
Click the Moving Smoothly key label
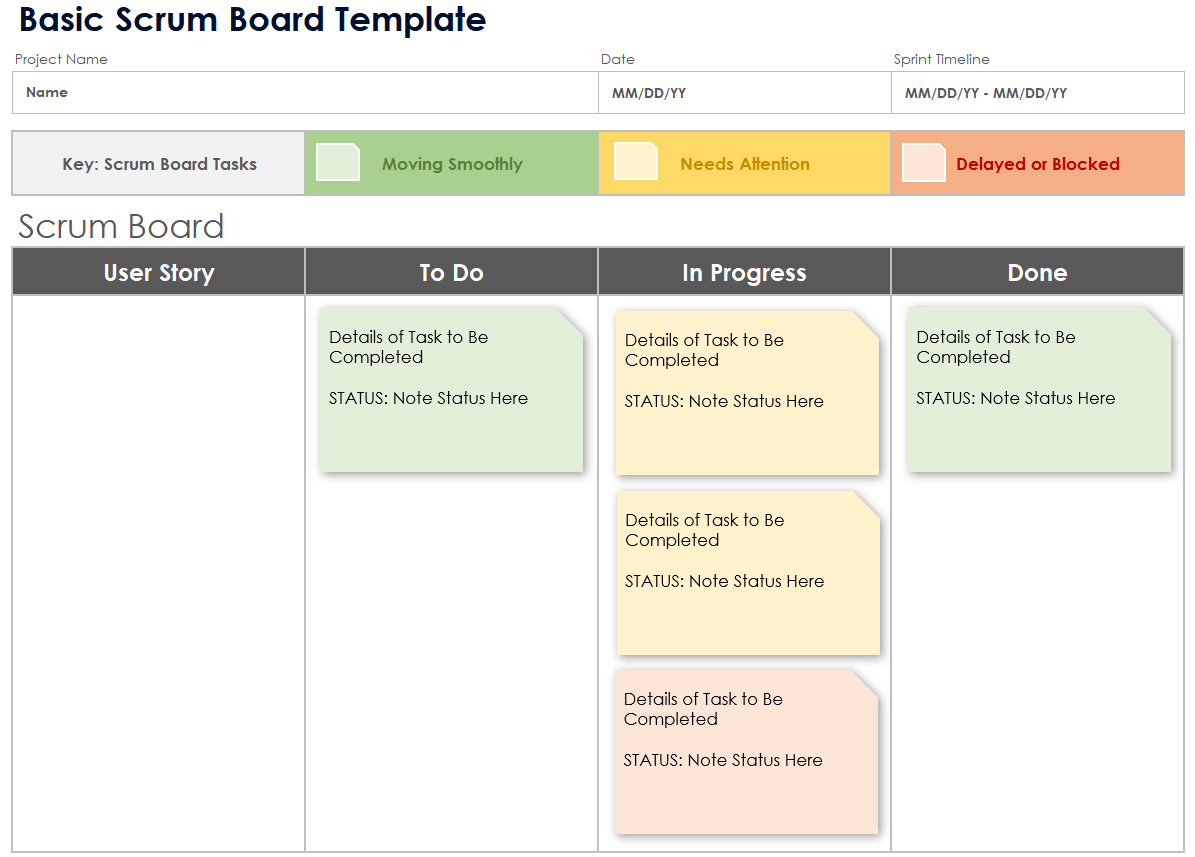pyautogui.click(x=452, y=164)
